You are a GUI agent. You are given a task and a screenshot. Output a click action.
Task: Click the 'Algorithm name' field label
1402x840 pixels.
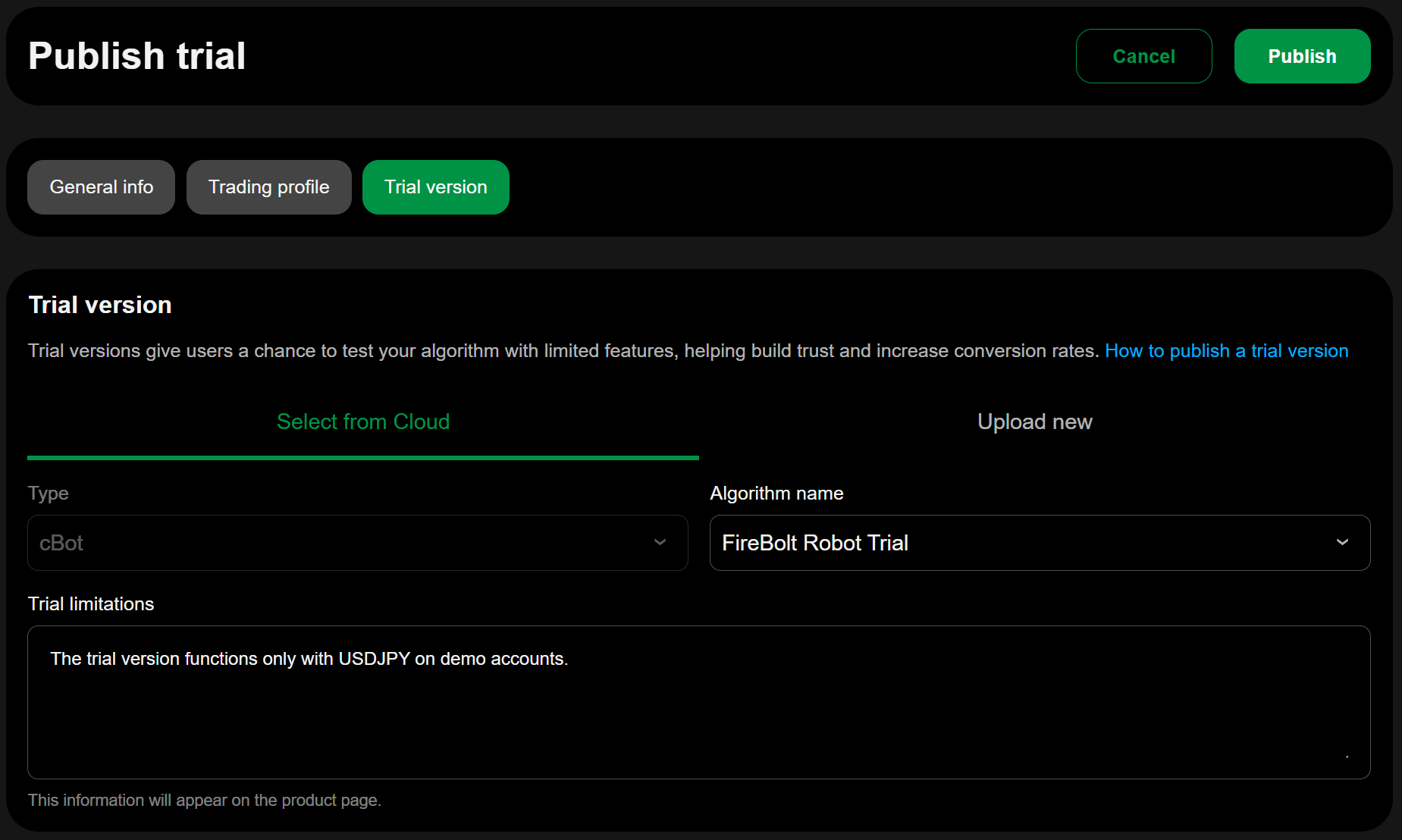coord(776,494)
